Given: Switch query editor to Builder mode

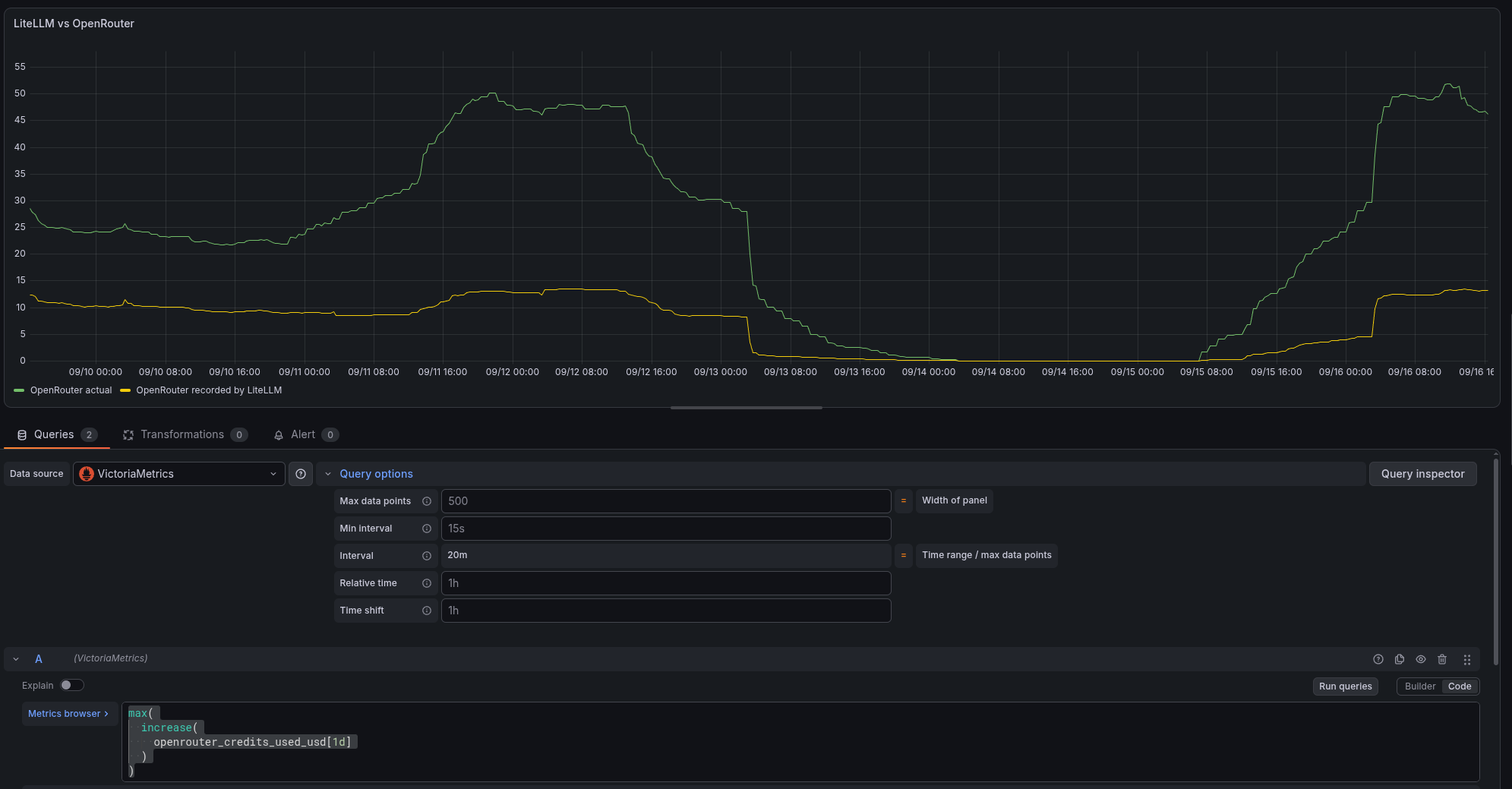Looking at the screenshot, I should [1420, 686].
